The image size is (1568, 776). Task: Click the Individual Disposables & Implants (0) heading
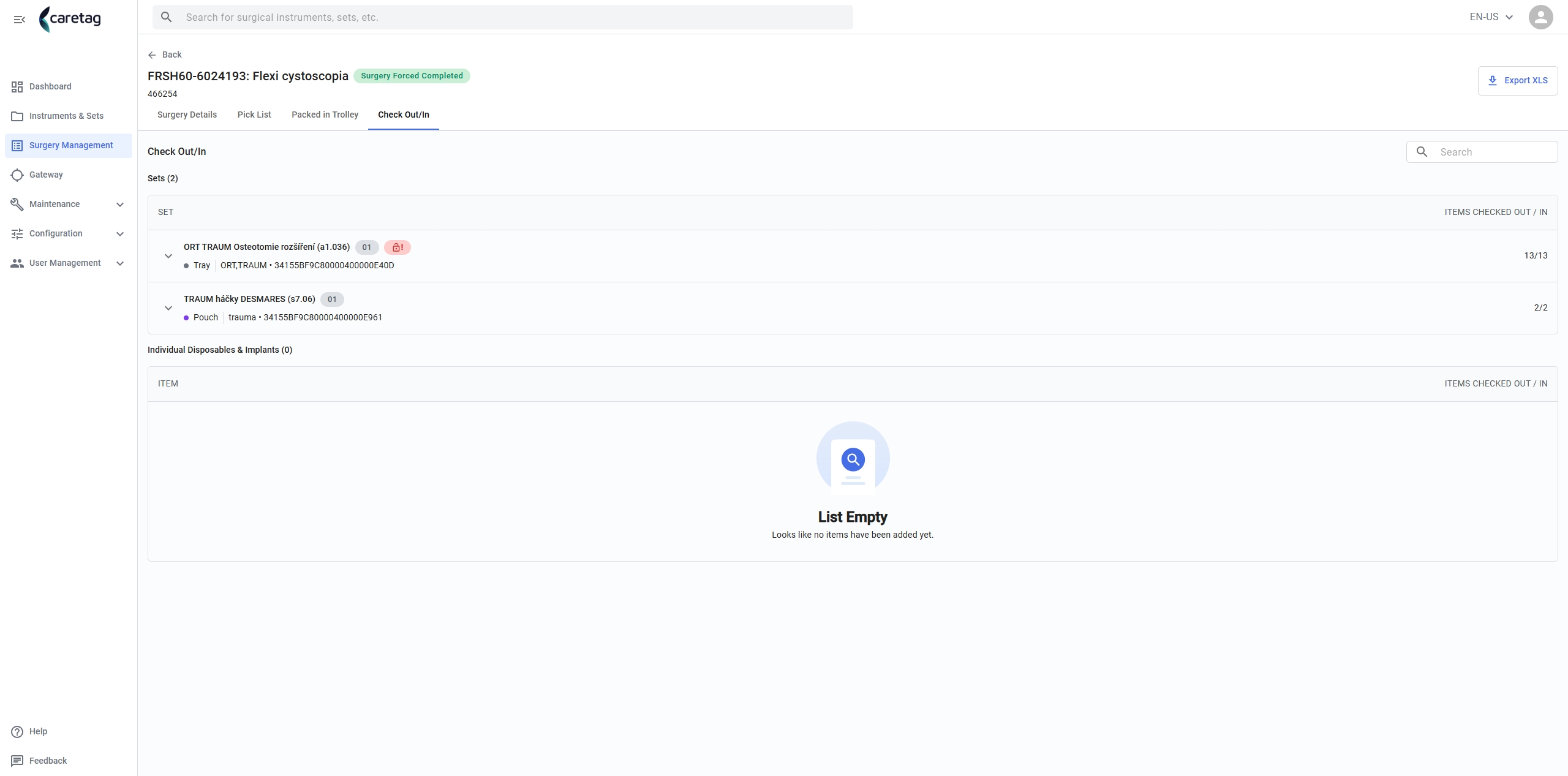pos(220,350)
